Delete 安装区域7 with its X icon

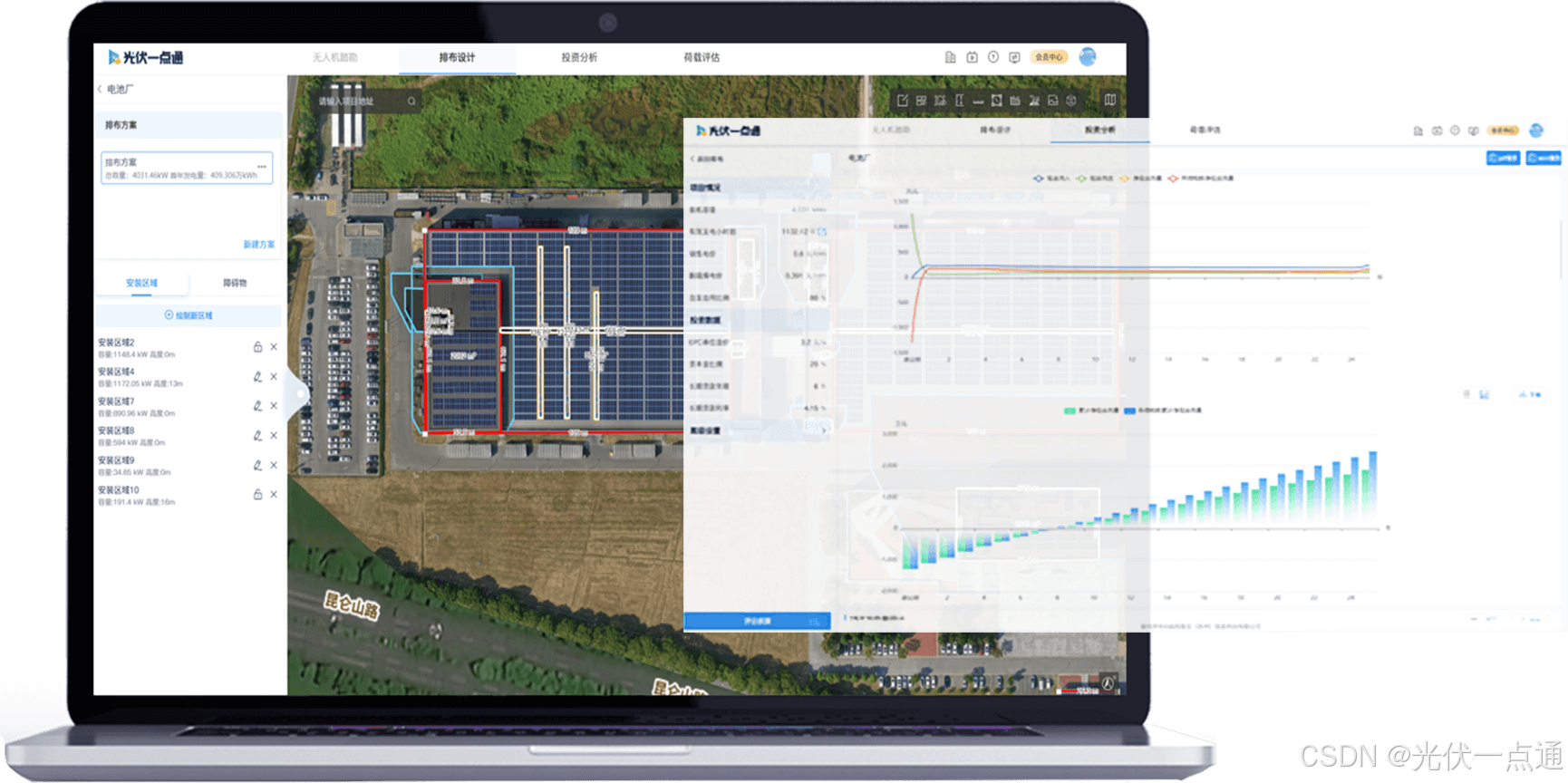[274, 406]
